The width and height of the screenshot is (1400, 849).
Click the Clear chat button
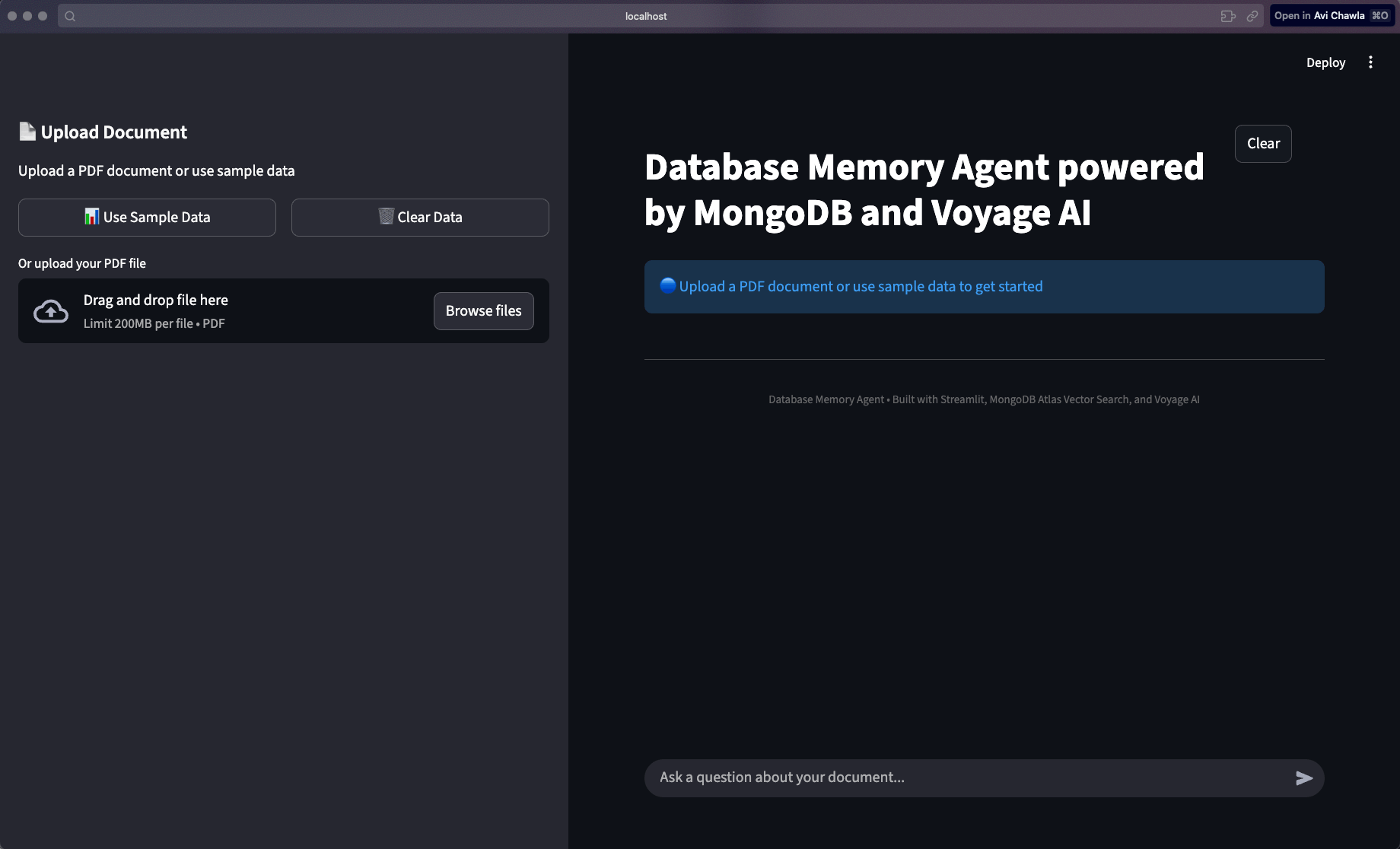[x=1263, y=144]
